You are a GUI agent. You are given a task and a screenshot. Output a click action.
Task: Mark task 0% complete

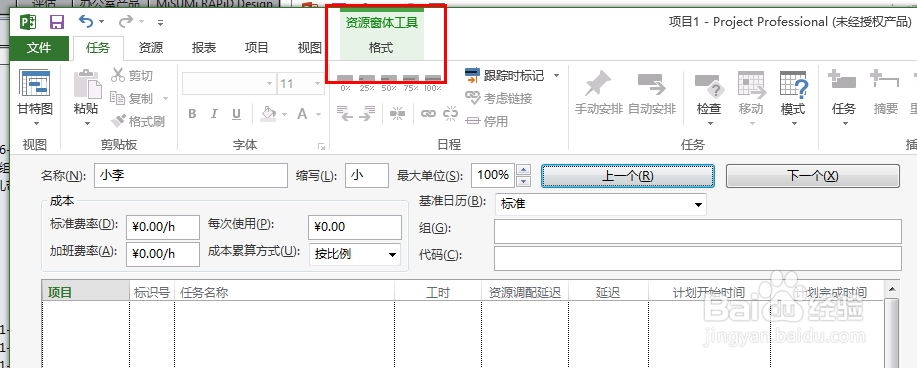[x=345, y=82]
